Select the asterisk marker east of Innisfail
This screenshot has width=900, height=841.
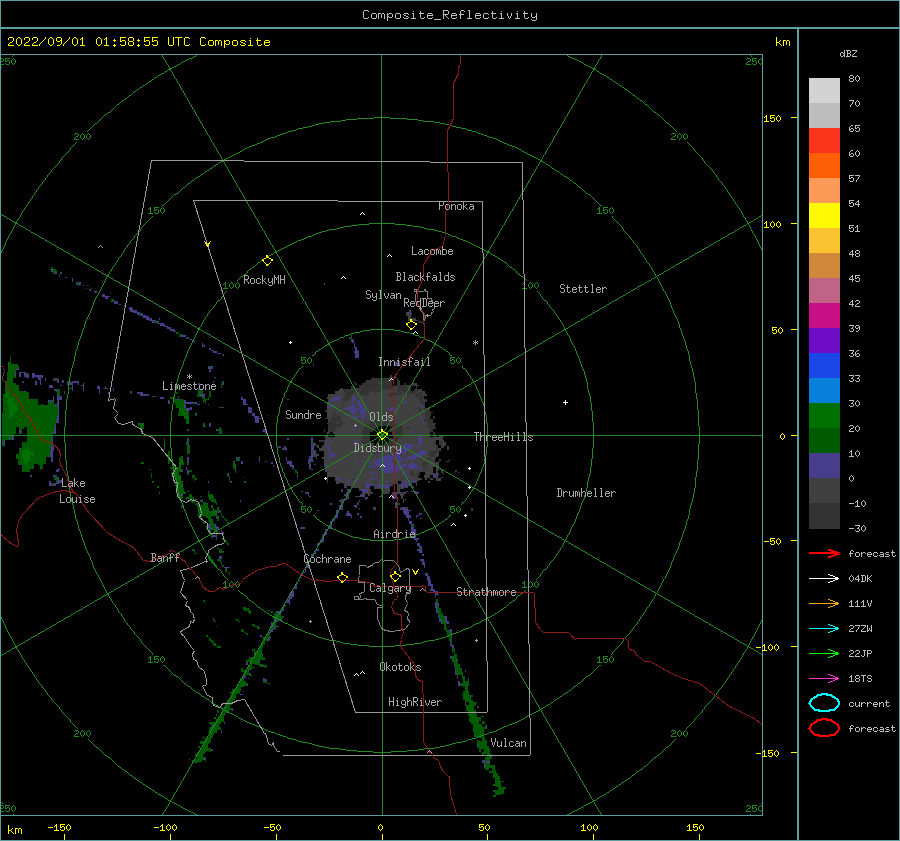tap(475, 343)
